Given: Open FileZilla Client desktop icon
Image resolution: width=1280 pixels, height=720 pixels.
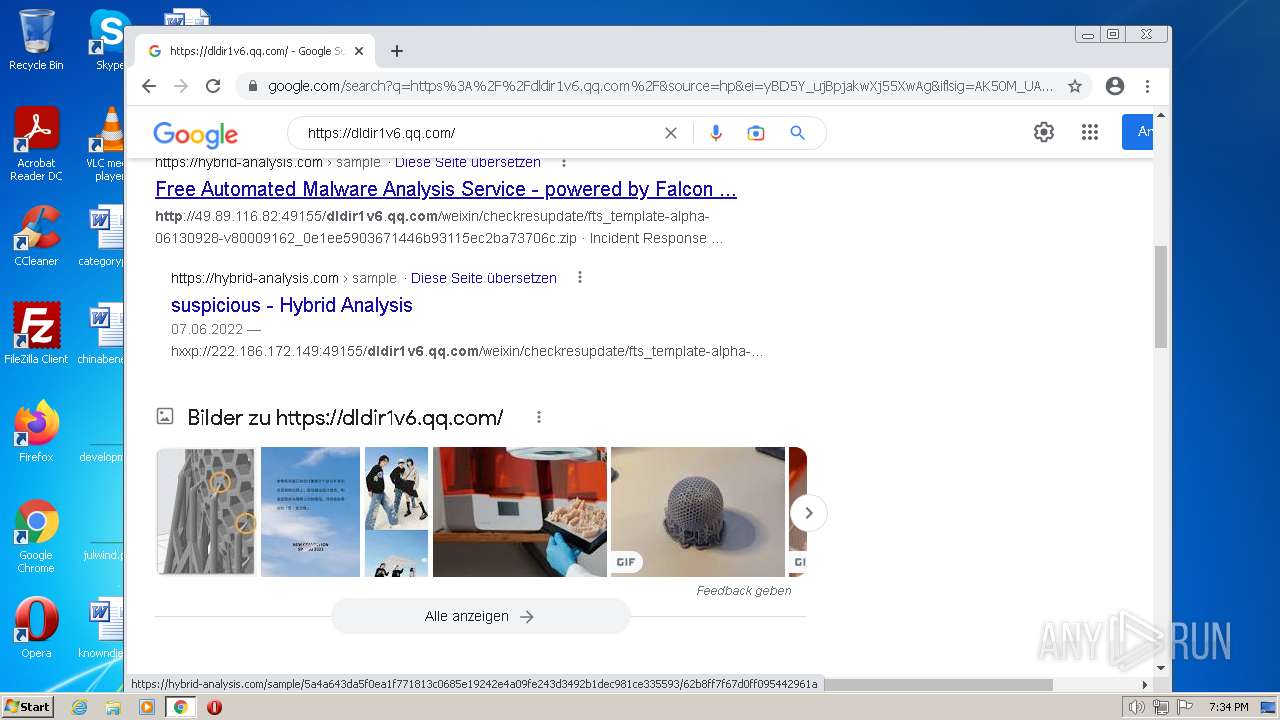Looking at the screenshot, I should [36, 334].
